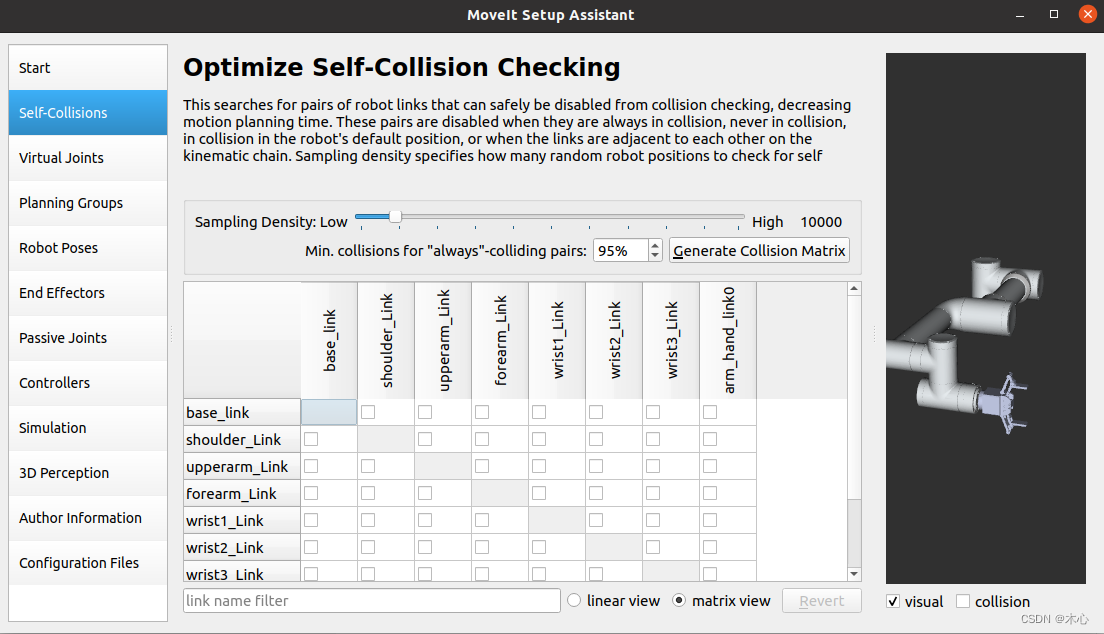This screenshot has width=1104, height=634.
Task: Open the Planning Groups section
Action: [x=88, y=203]
